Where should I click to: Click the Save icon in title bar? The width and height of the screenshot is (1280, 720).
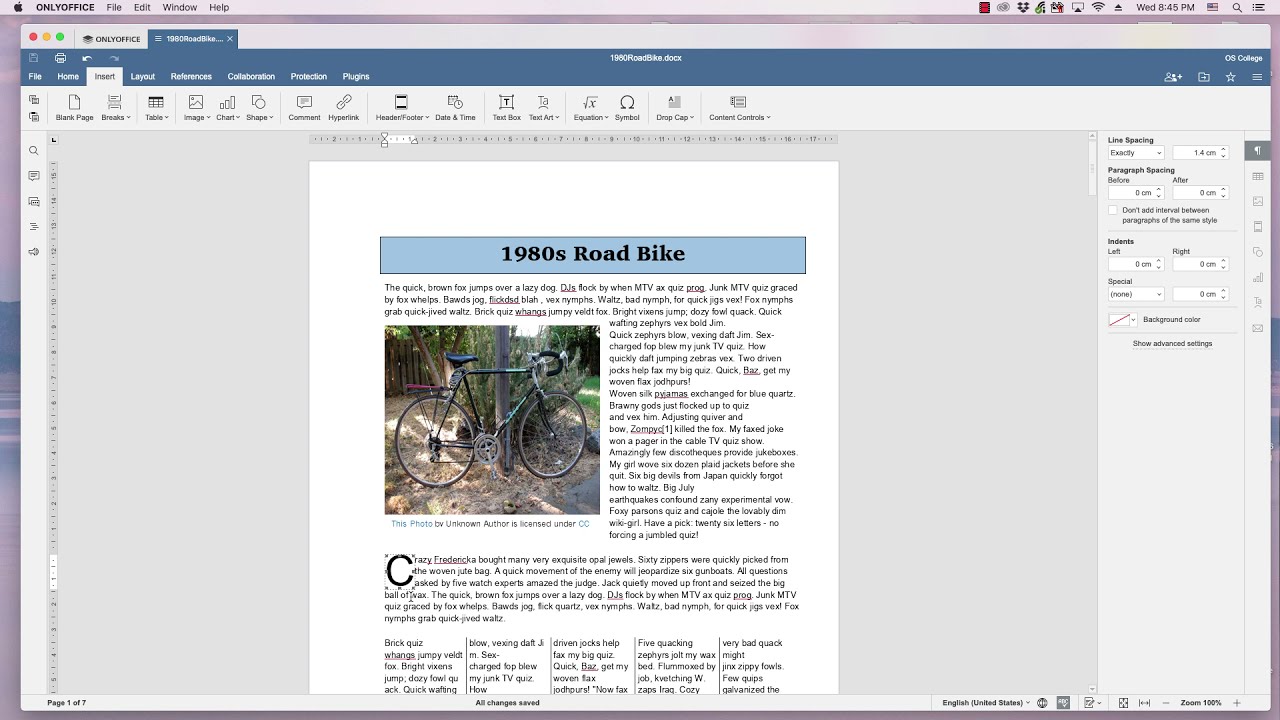[34, 58]
